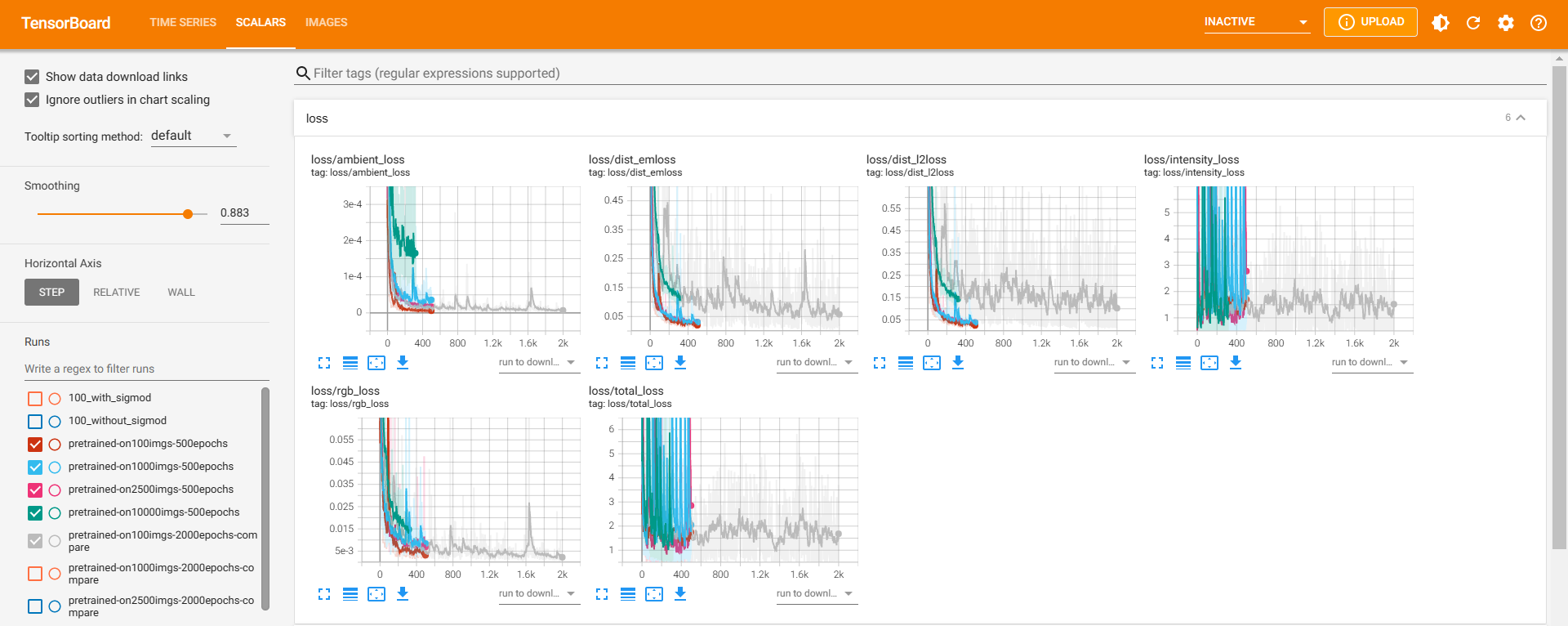
Task: Expand dist_emloss chart to full size
Action: click(x=602, y=363)
